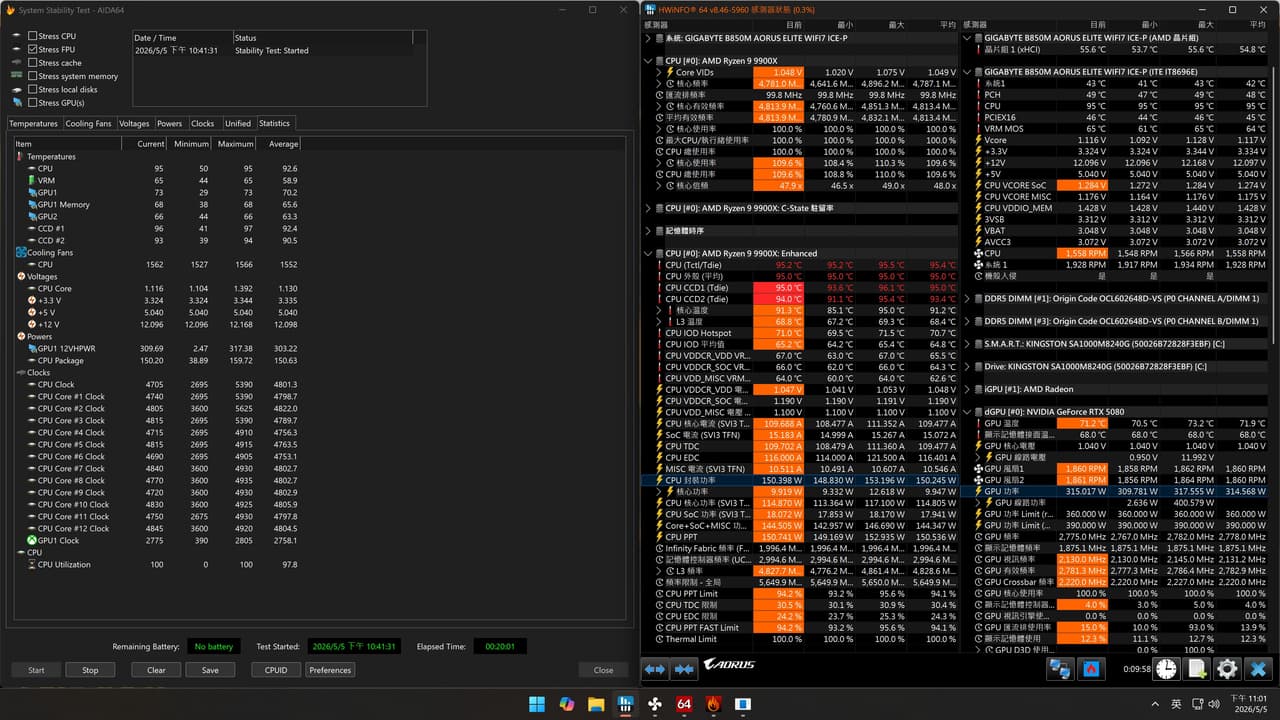Click the Voltages group icon in AIDA64
This screenshot has width=1280, height=720.
click(x=20, y=276)
